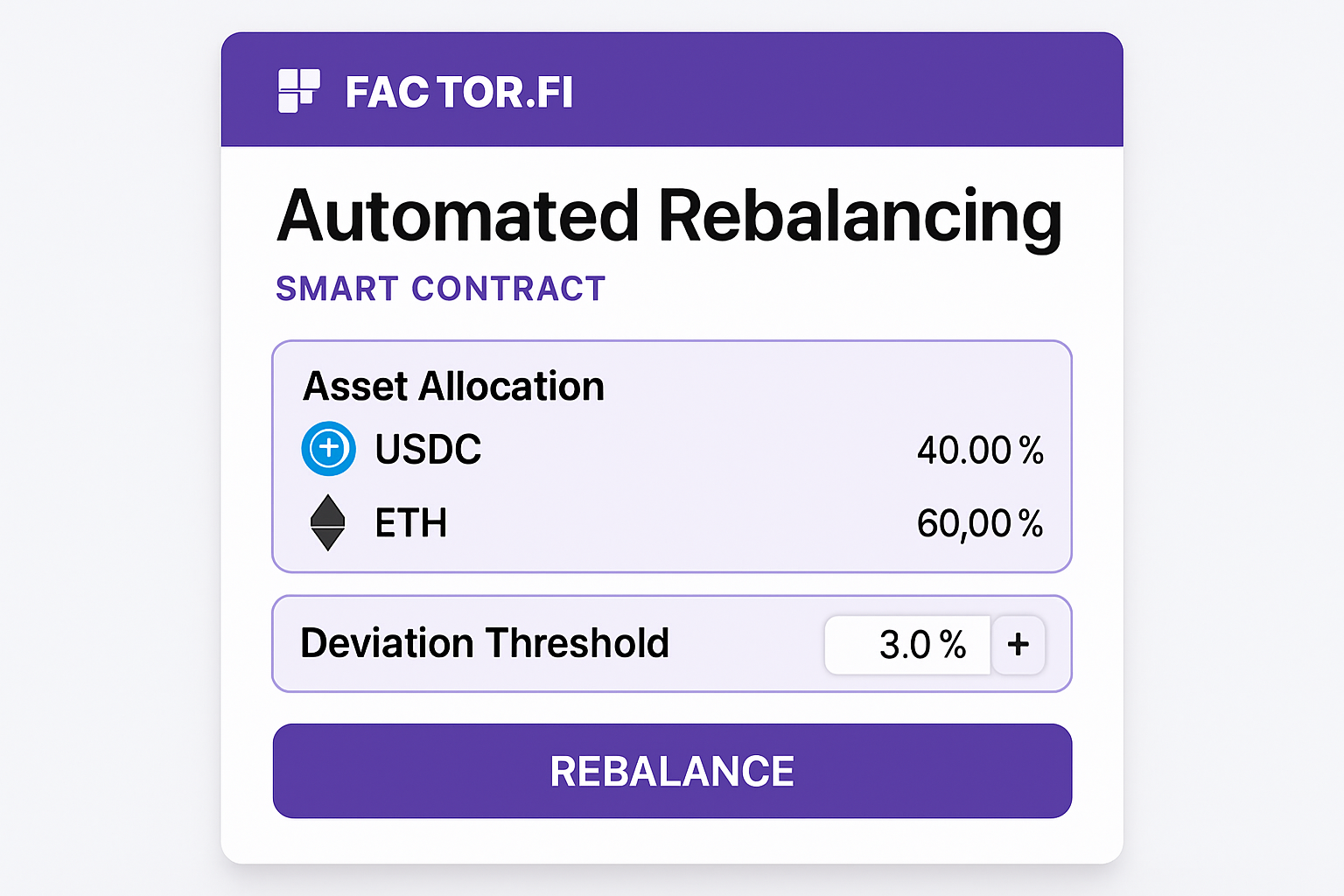Click the 60,00 % ETH value
Viewport: 1344px width, 896px height.
[x=979, y=523]
